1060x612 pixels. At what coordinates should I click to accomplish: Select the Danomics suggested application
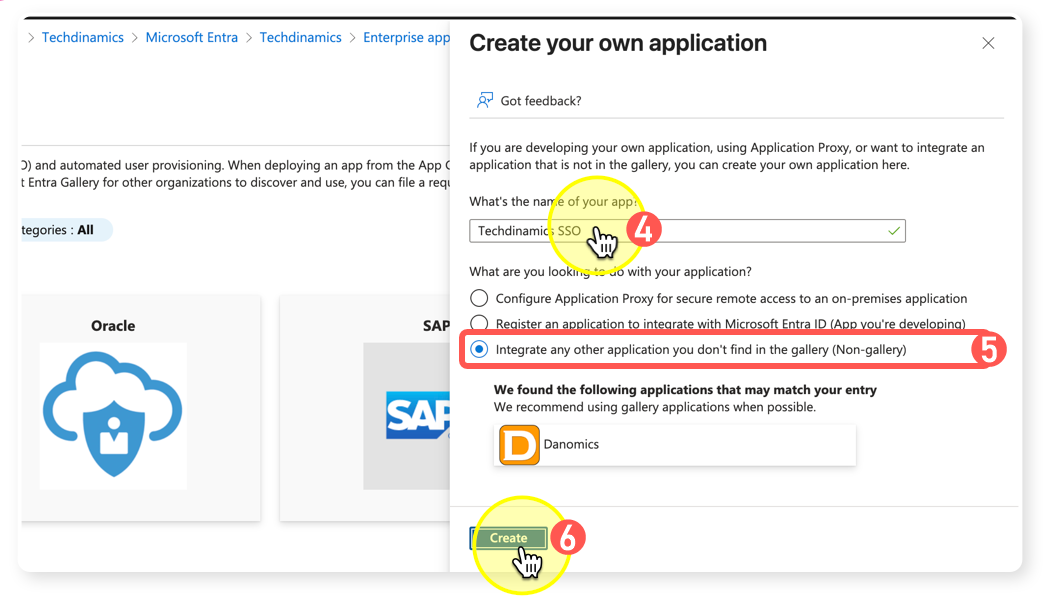(675, 445)
